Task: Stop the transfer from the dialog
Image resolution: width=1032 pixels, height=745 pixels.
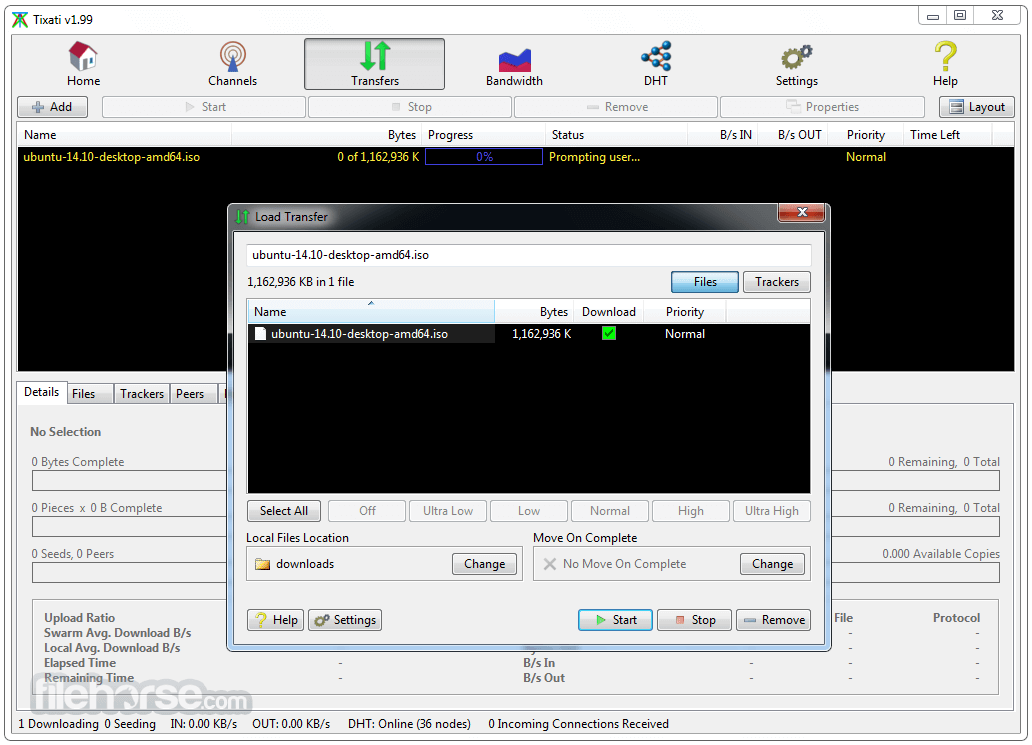Action: pos(694,620)
